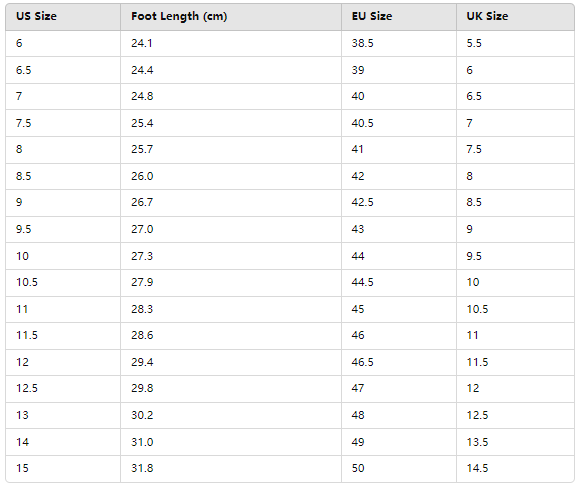Select the US size 6 cell
Image resolution: width=579 pixels, height=488 pixels.
click(63, 44)
